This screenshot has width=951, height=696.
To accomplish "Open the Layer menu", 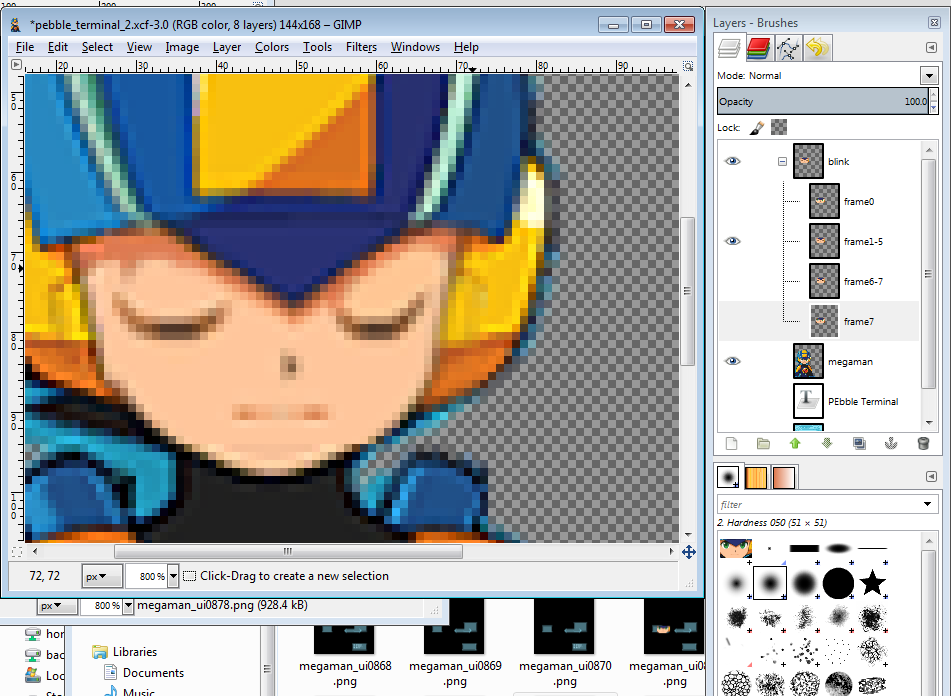I will click(226, 47).
